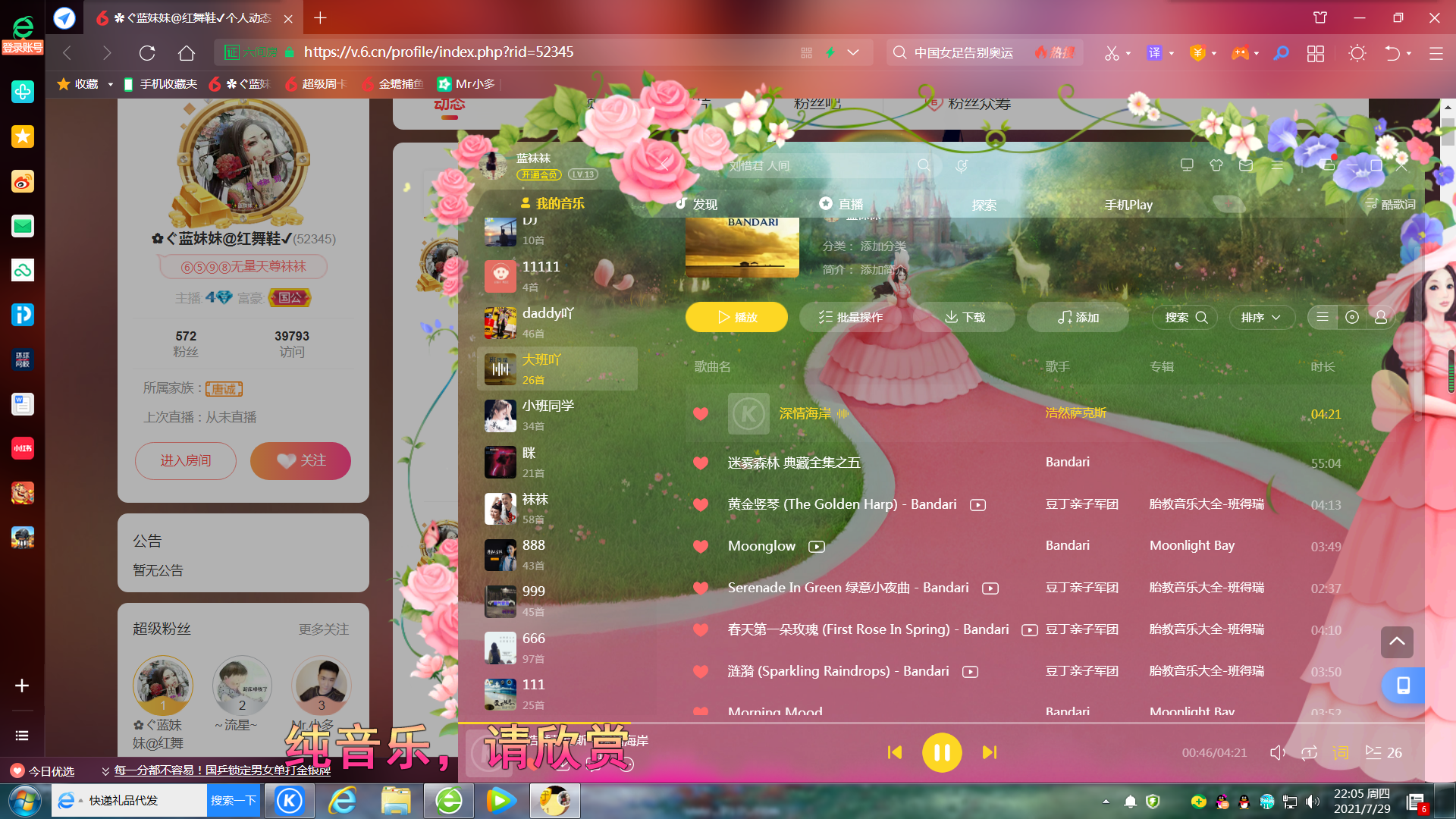Switch to the 探索 tab
This screenshot has width=1456, height=819.
click(984, 205)
